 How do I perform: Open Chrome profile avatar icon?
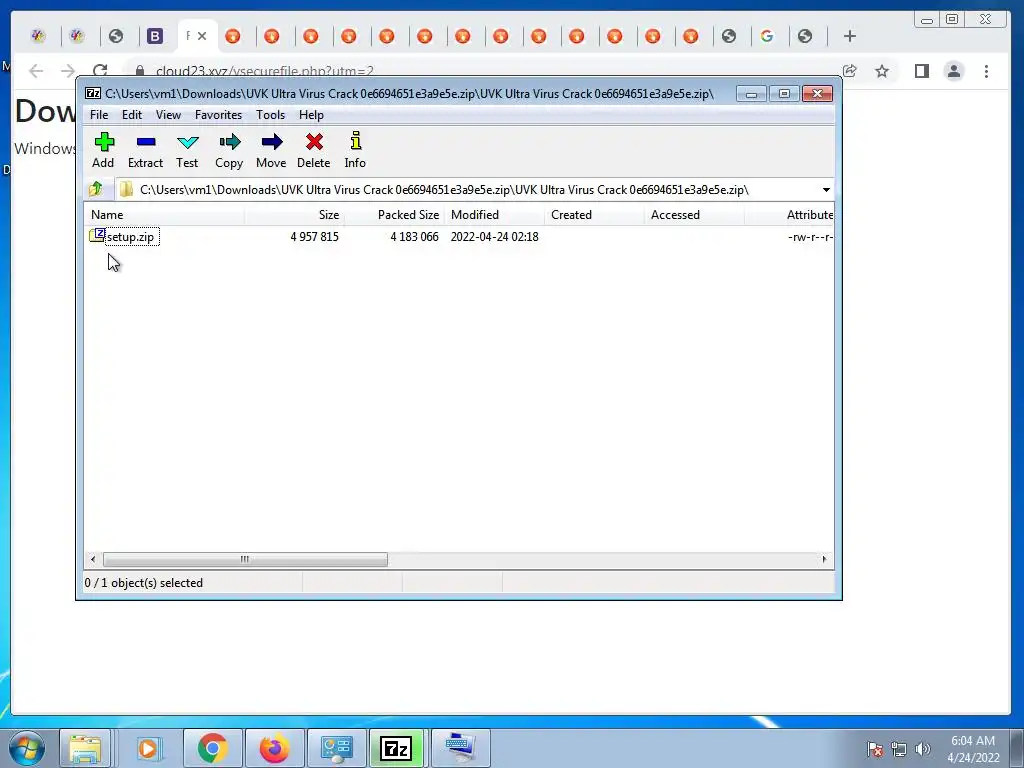(x=954, y=71)
